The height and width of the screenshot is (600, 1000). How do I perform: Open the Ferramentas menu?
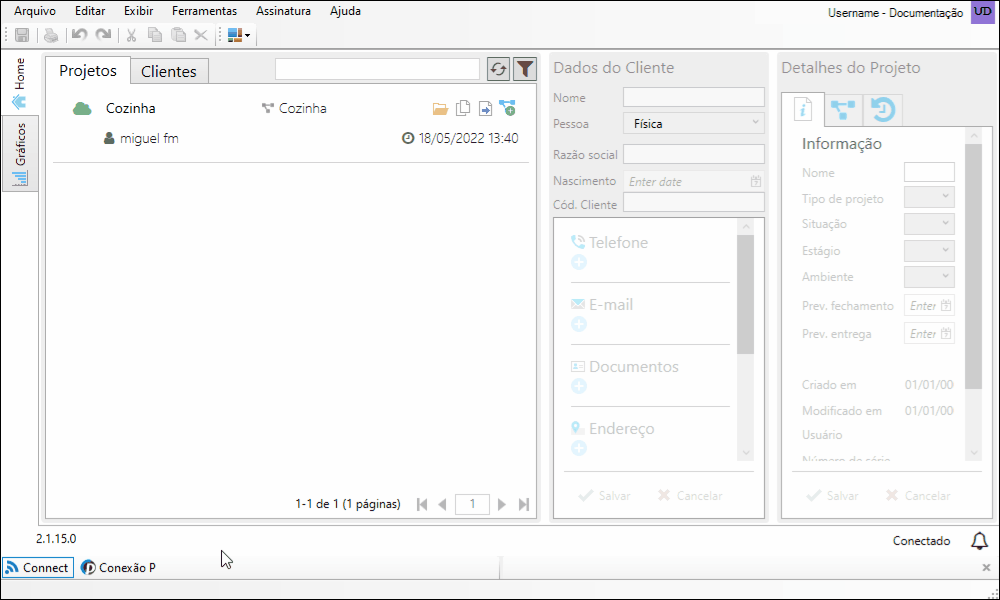pyautogui.click(x=204, y=11)
